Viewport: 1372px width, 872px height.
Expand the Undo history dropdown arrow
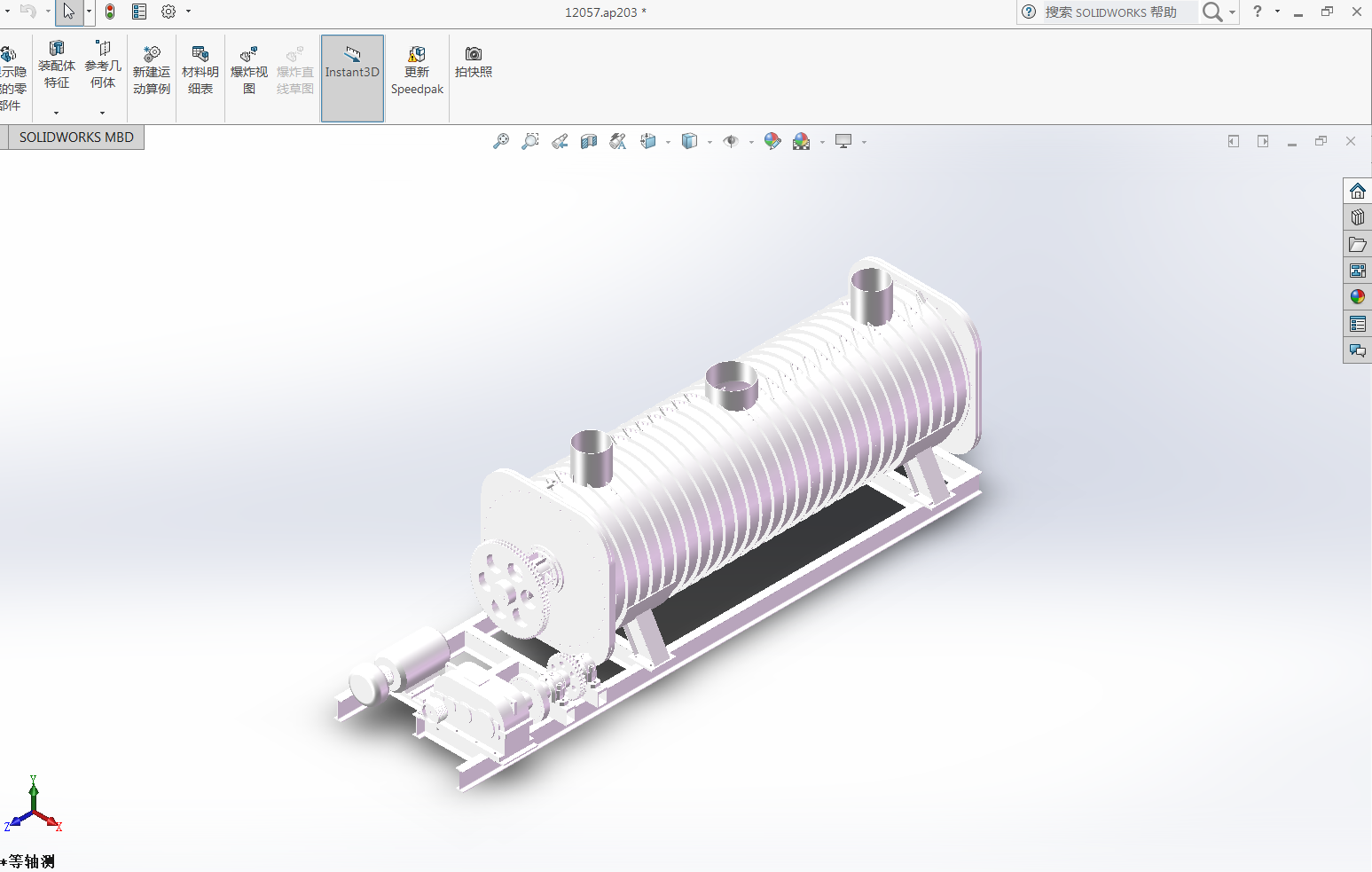coord(48,12)
